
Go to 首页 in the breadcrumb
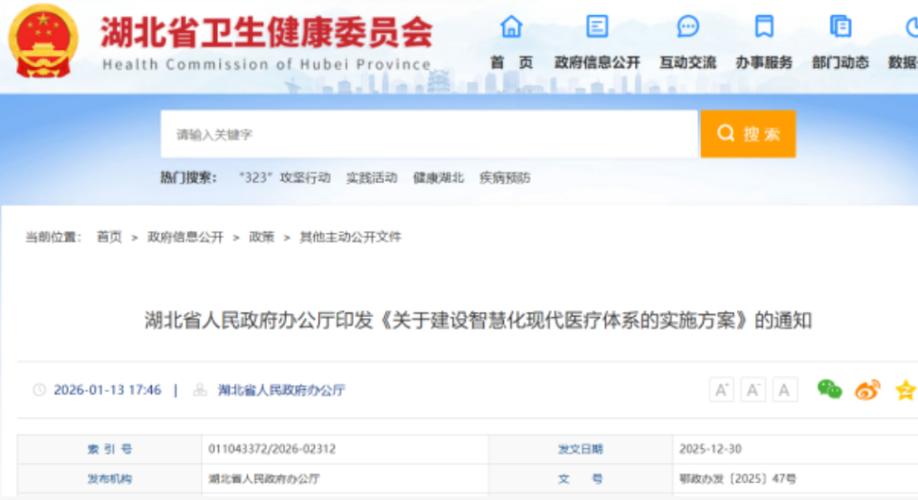(109, 237)
